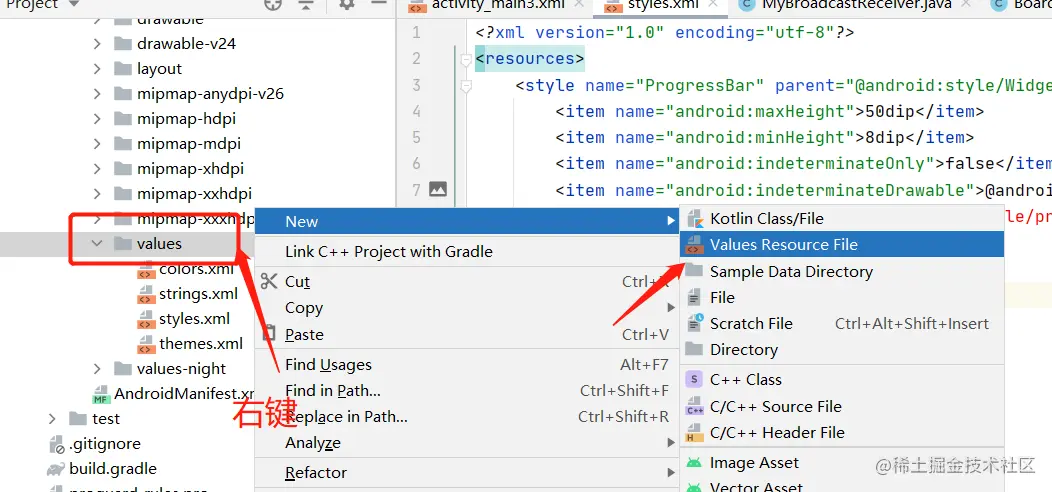Close the styles.xml tab
Screen dimensions: 1052x492
(713, 4)
